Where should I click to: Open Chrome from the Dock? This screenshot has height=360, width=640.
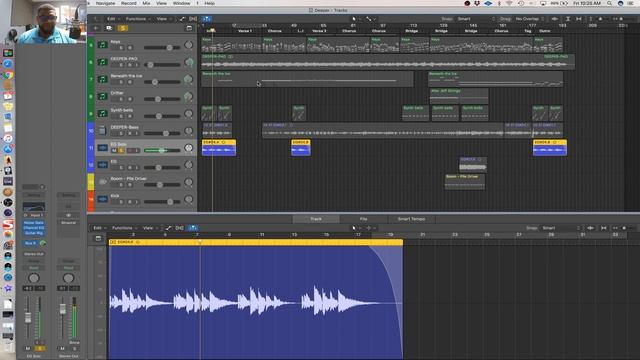tap(8, 76)
